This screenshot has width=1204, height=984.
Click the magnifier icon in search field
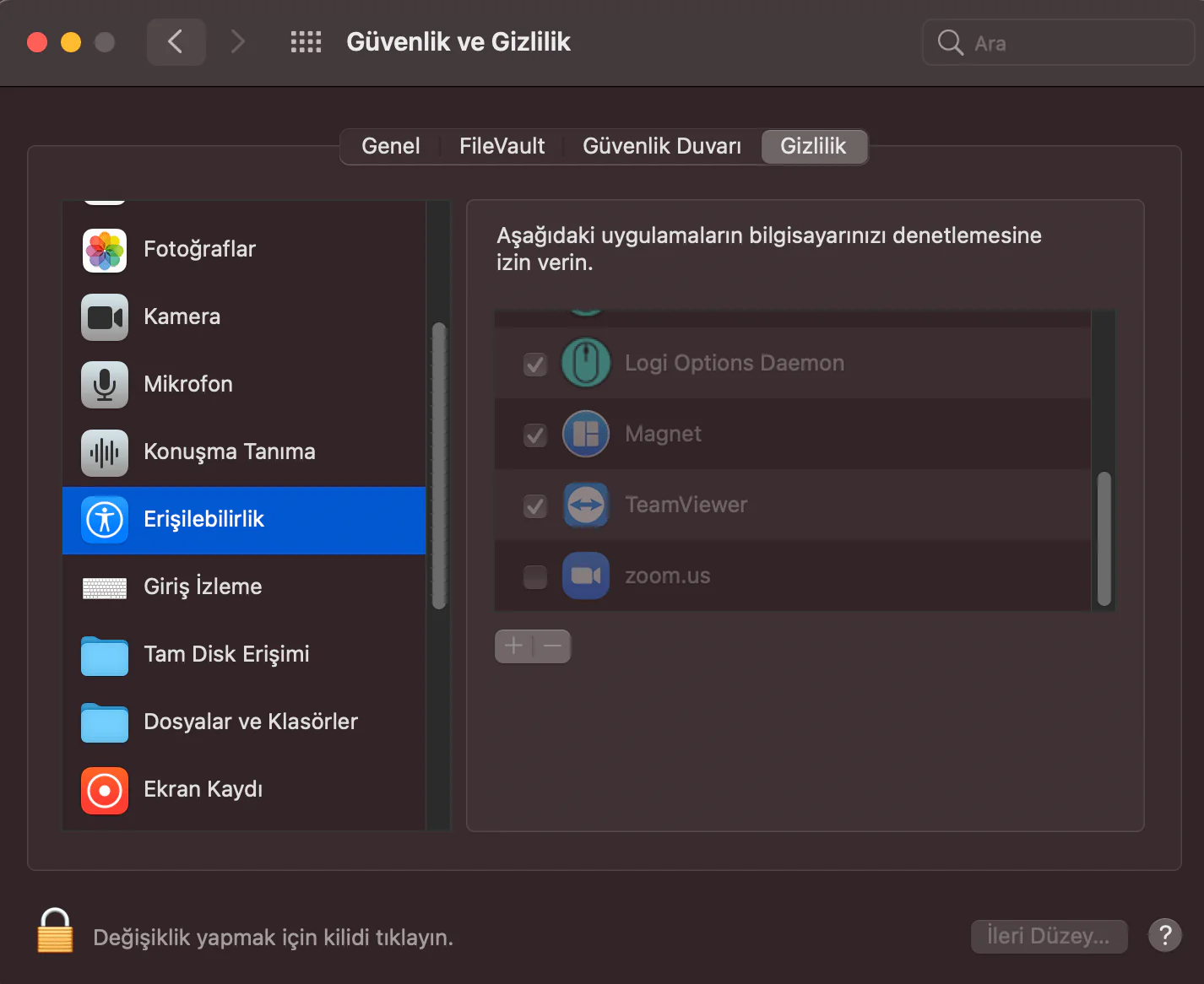point(951,42)
